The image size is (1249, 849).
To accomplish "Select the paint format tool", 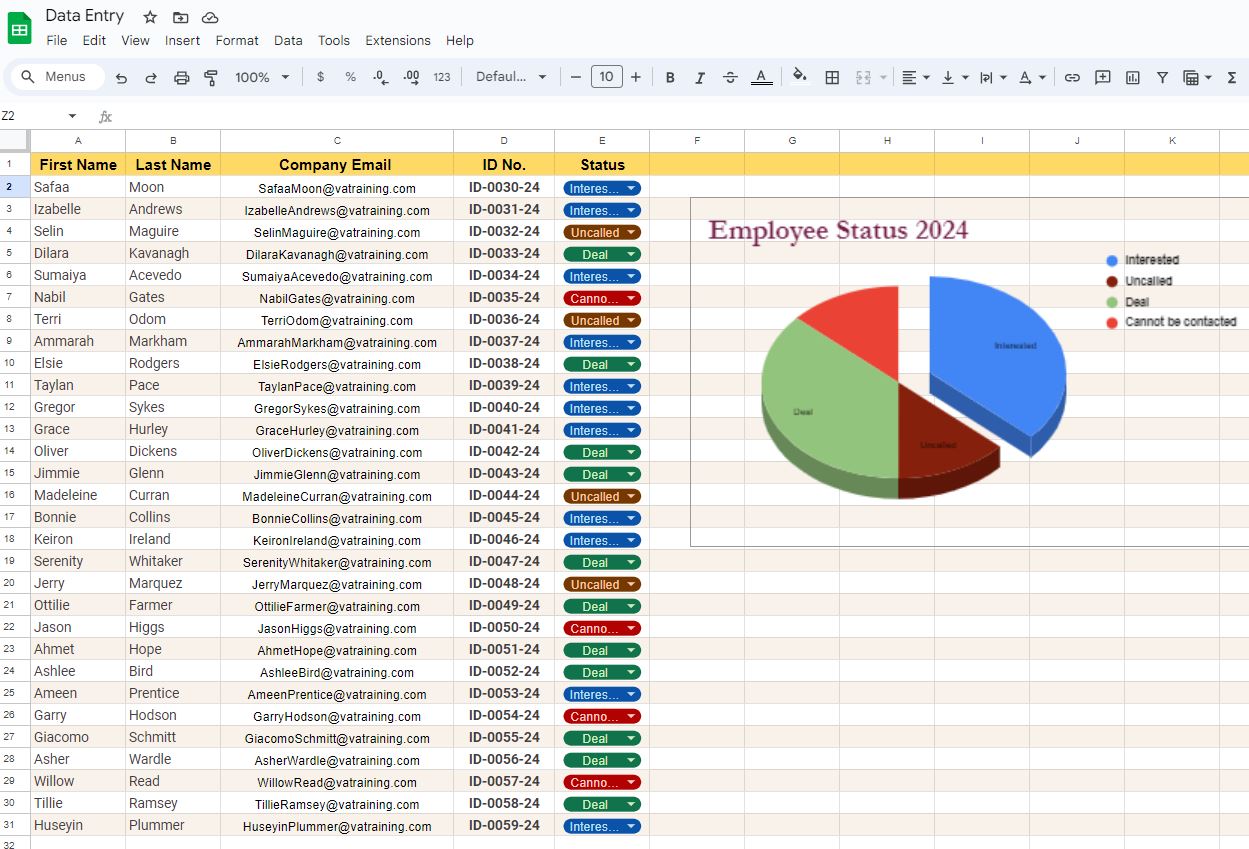I will point(211,77).
